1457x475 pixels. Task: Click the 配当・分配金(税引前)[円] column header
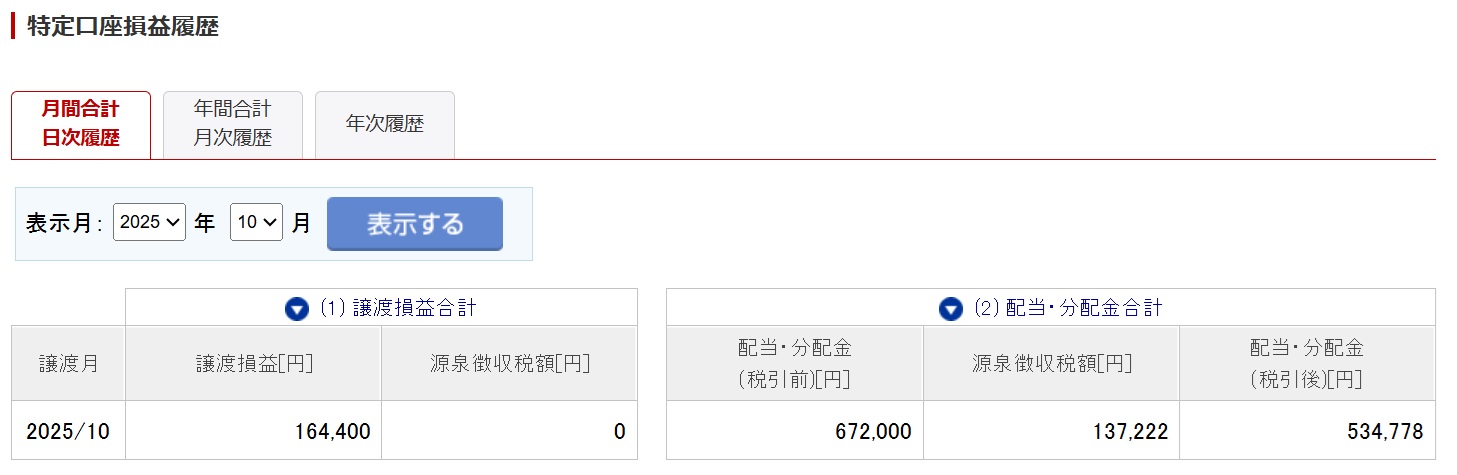click(794, 364)
